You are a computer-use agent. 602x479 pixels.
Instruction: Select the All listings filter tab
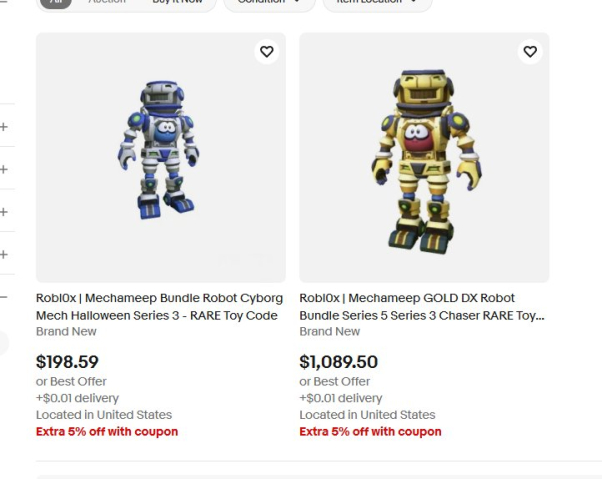[x=56, y=2]
